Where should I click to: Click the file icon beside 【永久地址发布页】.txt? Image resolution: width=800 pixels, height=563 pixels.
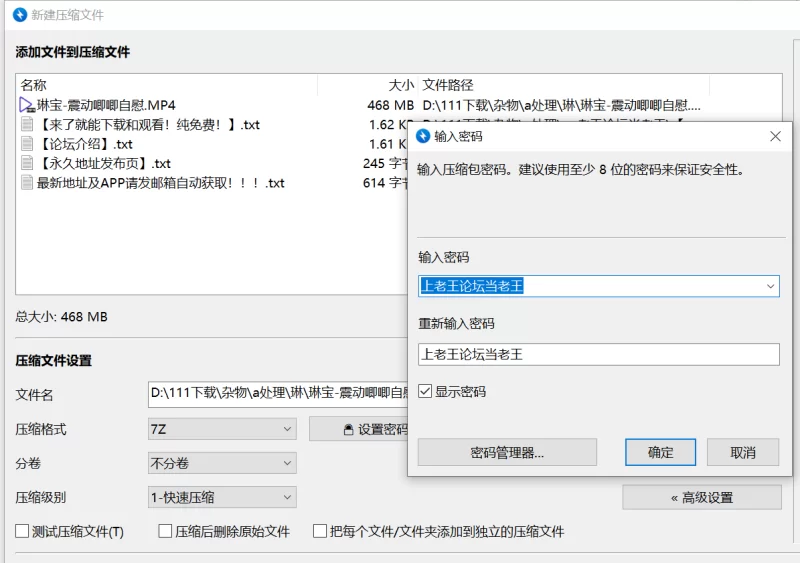pyautogui.click(x=27, y=163)
